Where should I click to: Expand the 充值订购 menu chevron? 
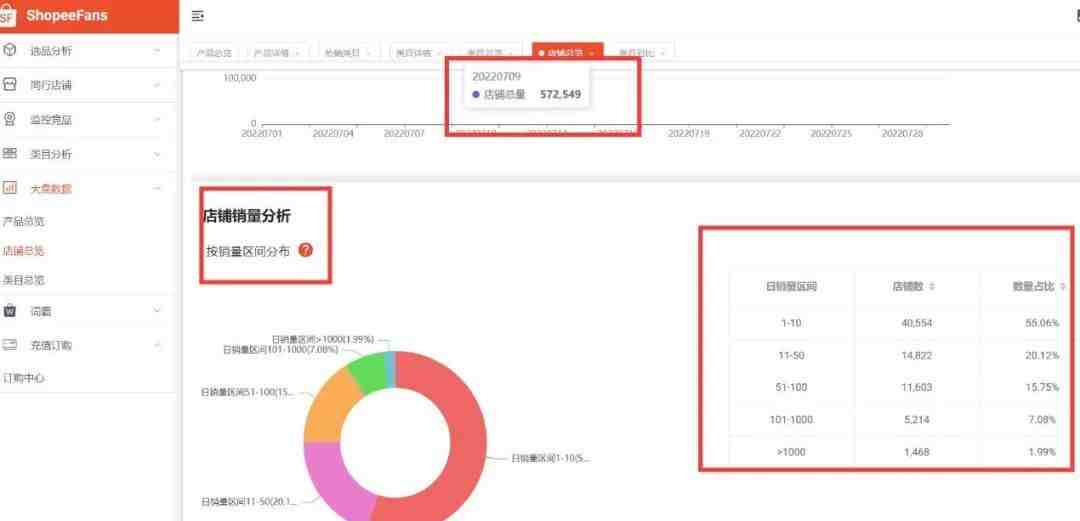pyautogui.click(x=157, y=345)
